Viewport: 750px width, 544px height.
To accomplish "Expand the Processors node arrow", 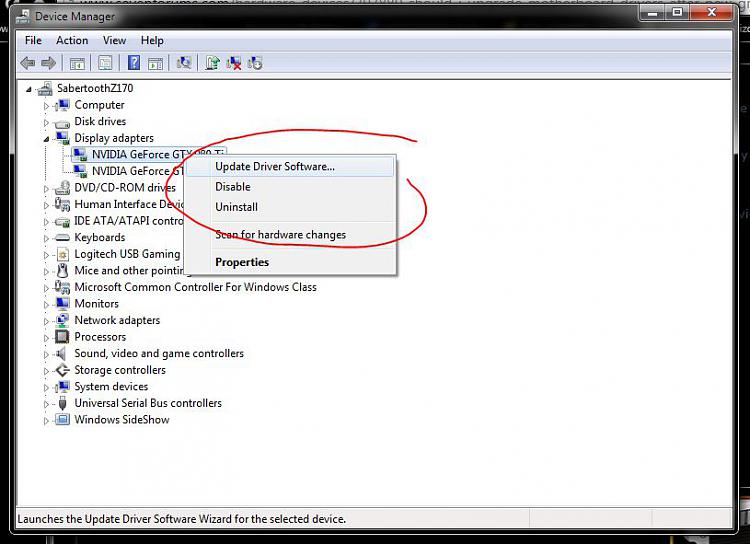I will (x=46, y=338).
